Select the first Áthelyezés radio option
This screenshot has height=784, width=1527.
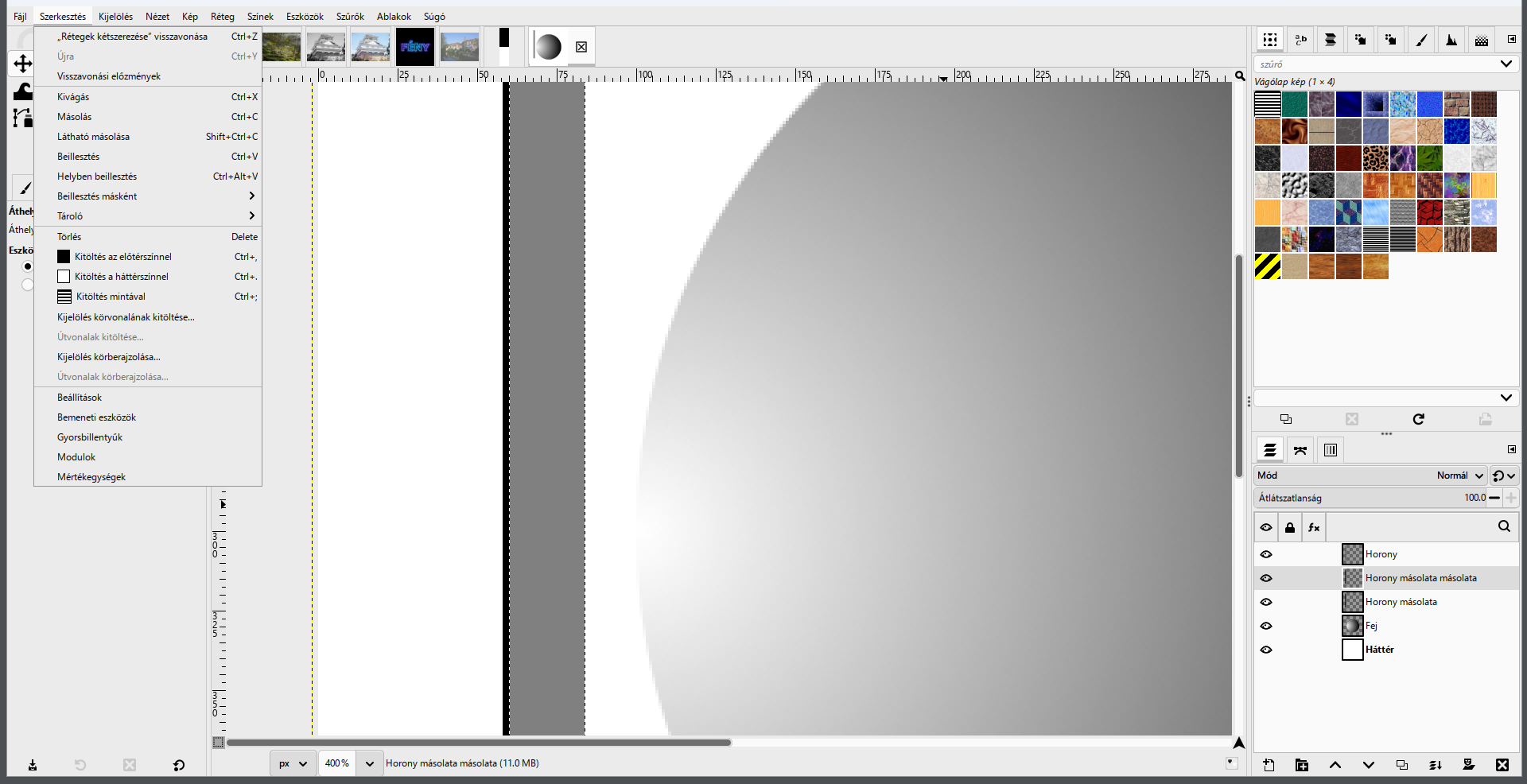click(28, 266)
